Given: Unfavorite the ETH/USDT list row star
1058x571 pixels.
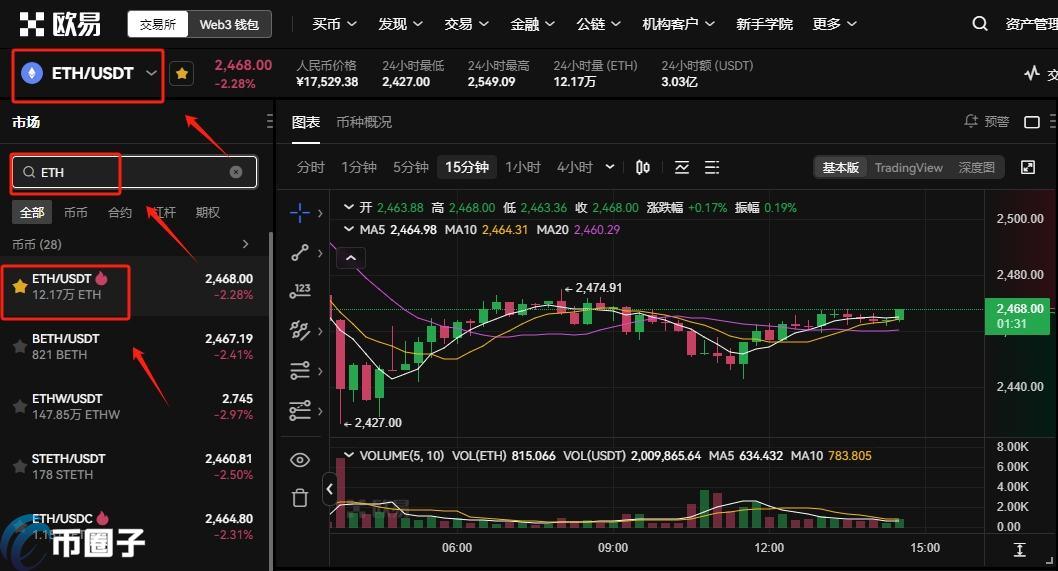Looking at the screenshot, I should pyautogui.click(x=20, y=286).
